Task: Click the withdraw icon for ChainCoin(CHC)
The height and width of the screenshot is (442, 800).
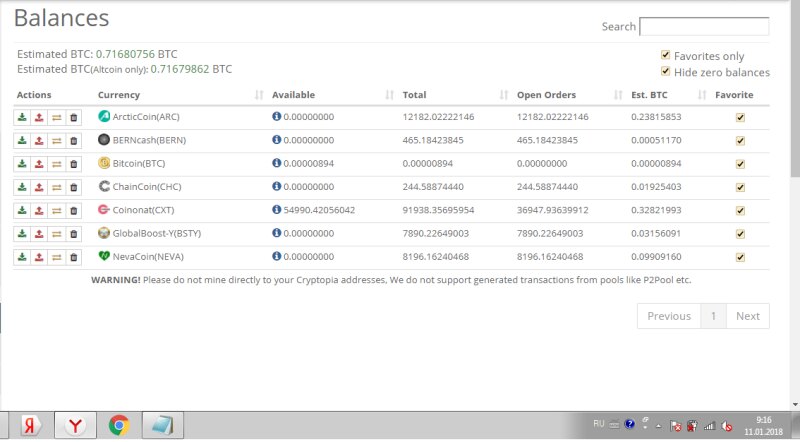Action: tap(39, 187)
